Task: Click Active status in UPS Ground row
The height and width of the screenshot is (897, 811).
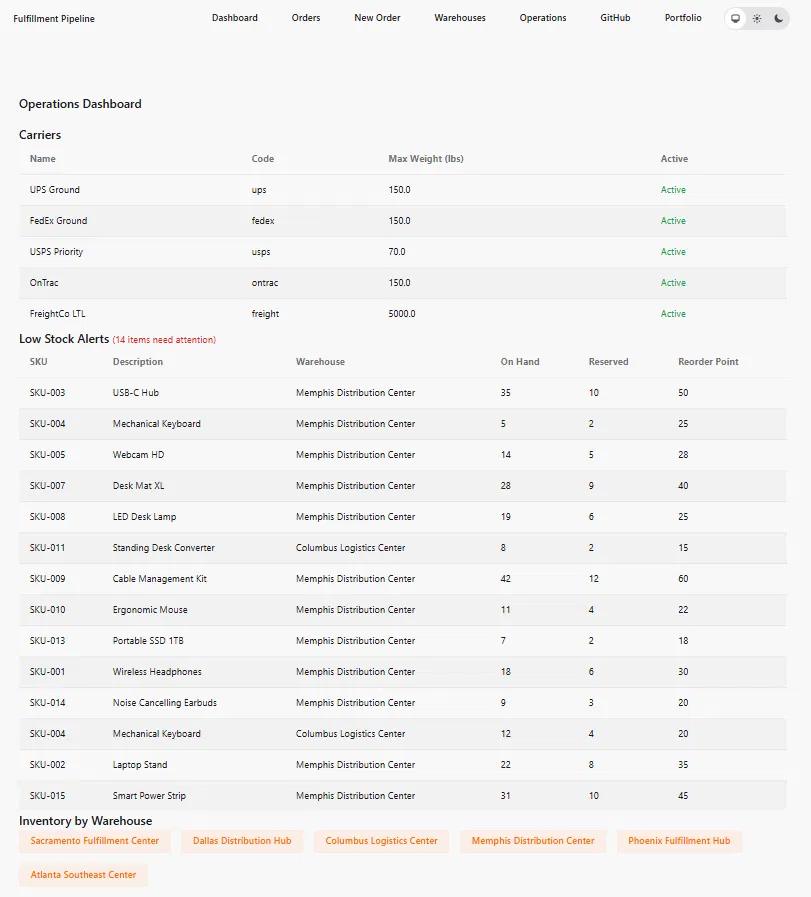Action: coord(673,190)
